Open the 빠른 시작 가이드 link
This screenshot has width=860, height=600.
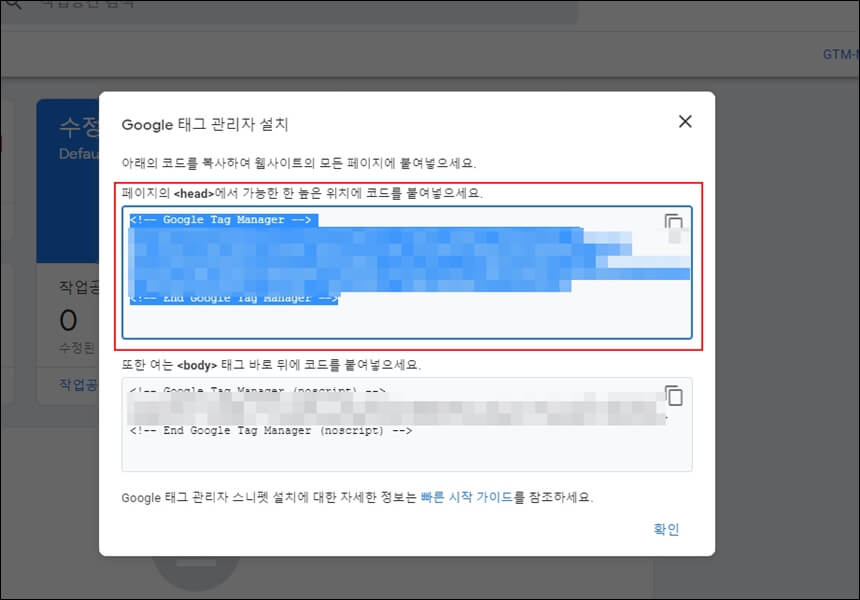(467, 497)
